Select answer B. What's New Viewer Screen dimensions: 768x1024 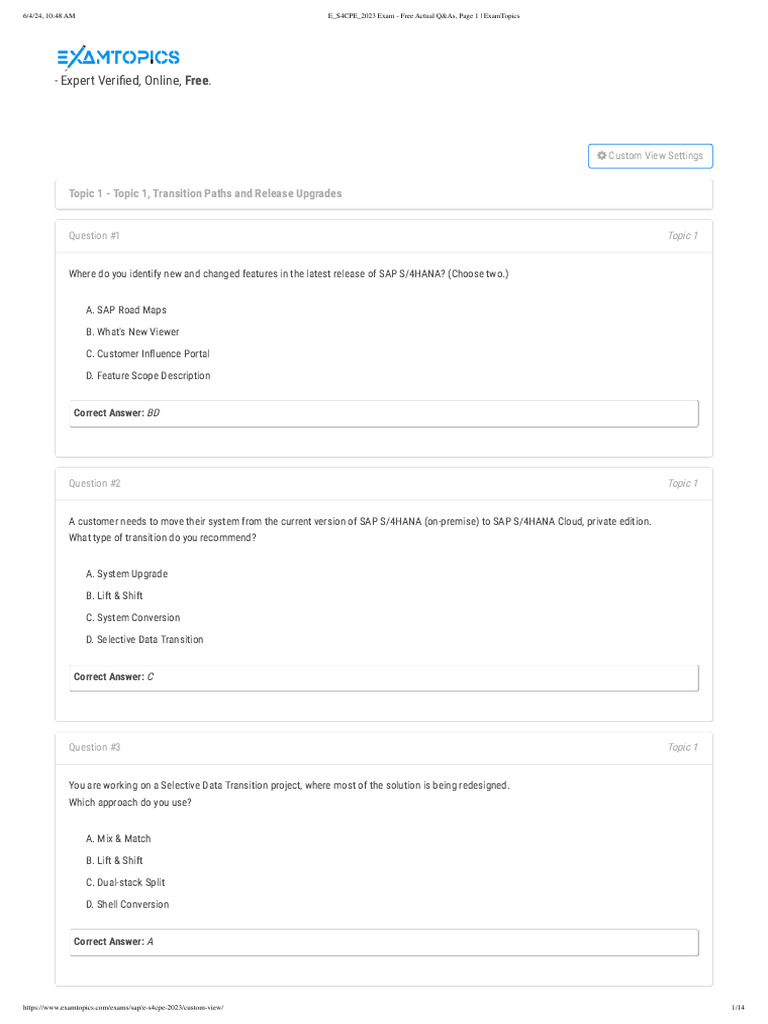point(132,332)
